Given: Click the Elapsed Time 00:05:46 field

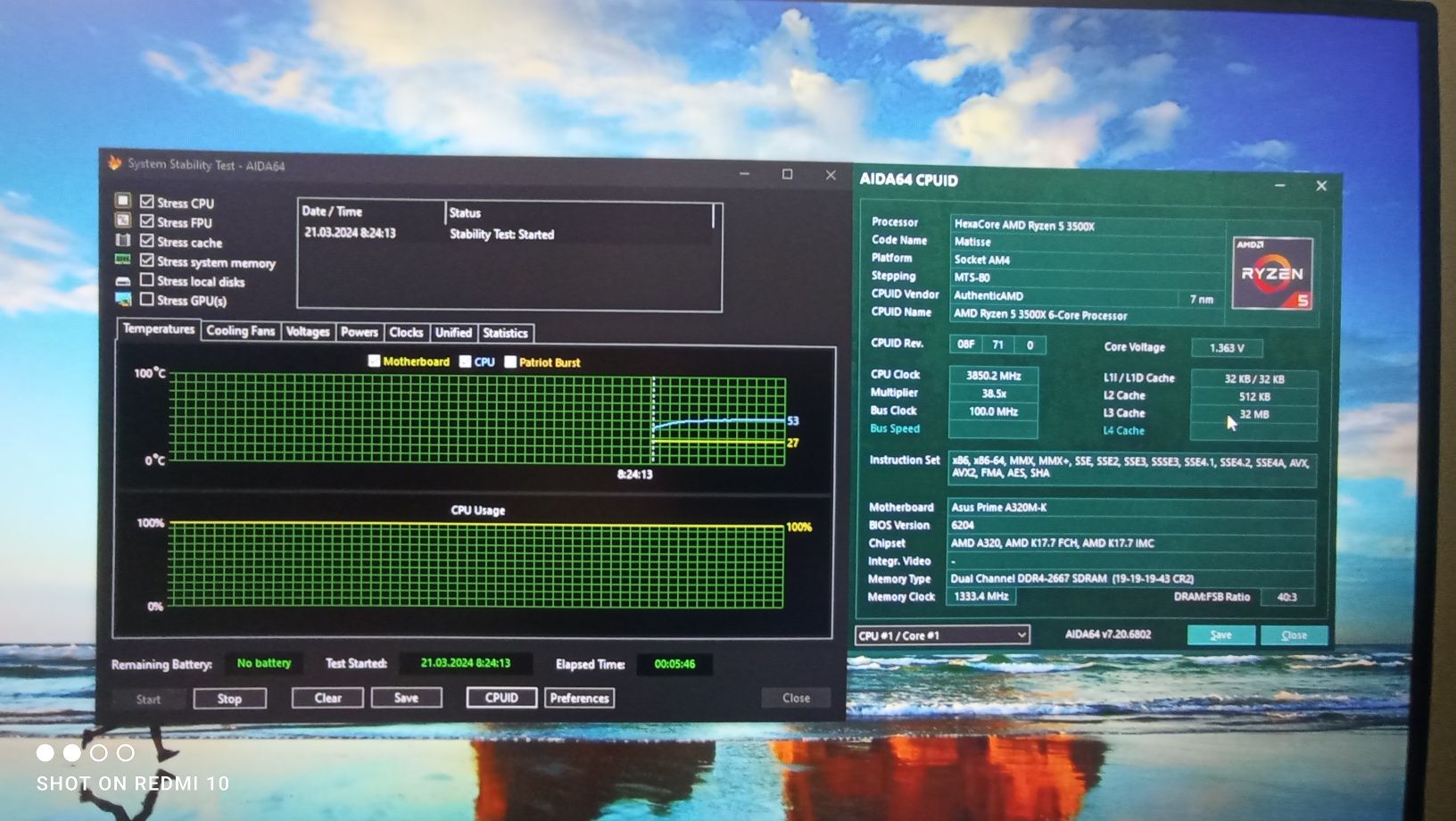Looking at the screenshot, I should coord(674,664).
